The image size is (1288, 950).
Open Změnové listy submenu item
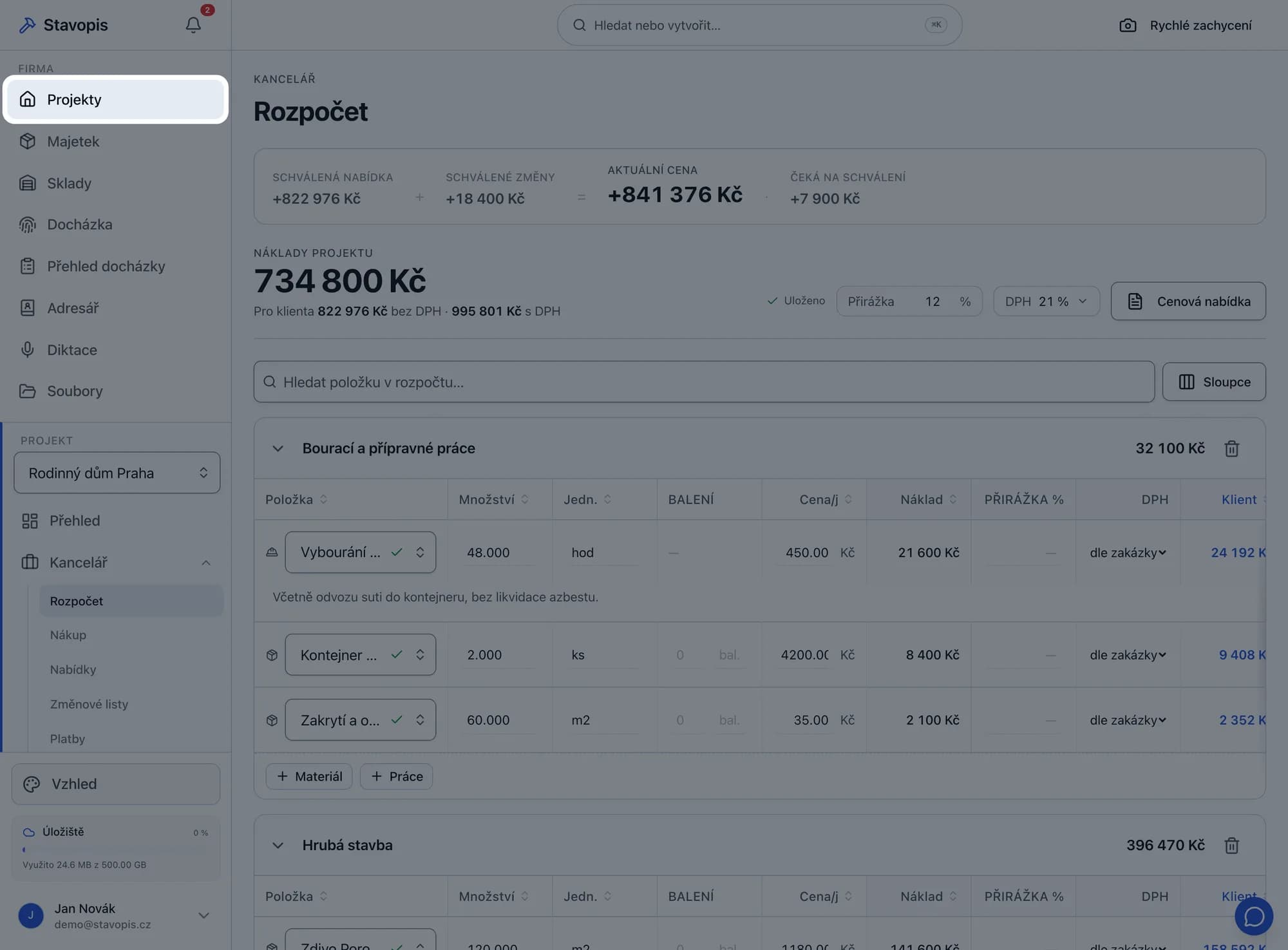click(131, 704)
